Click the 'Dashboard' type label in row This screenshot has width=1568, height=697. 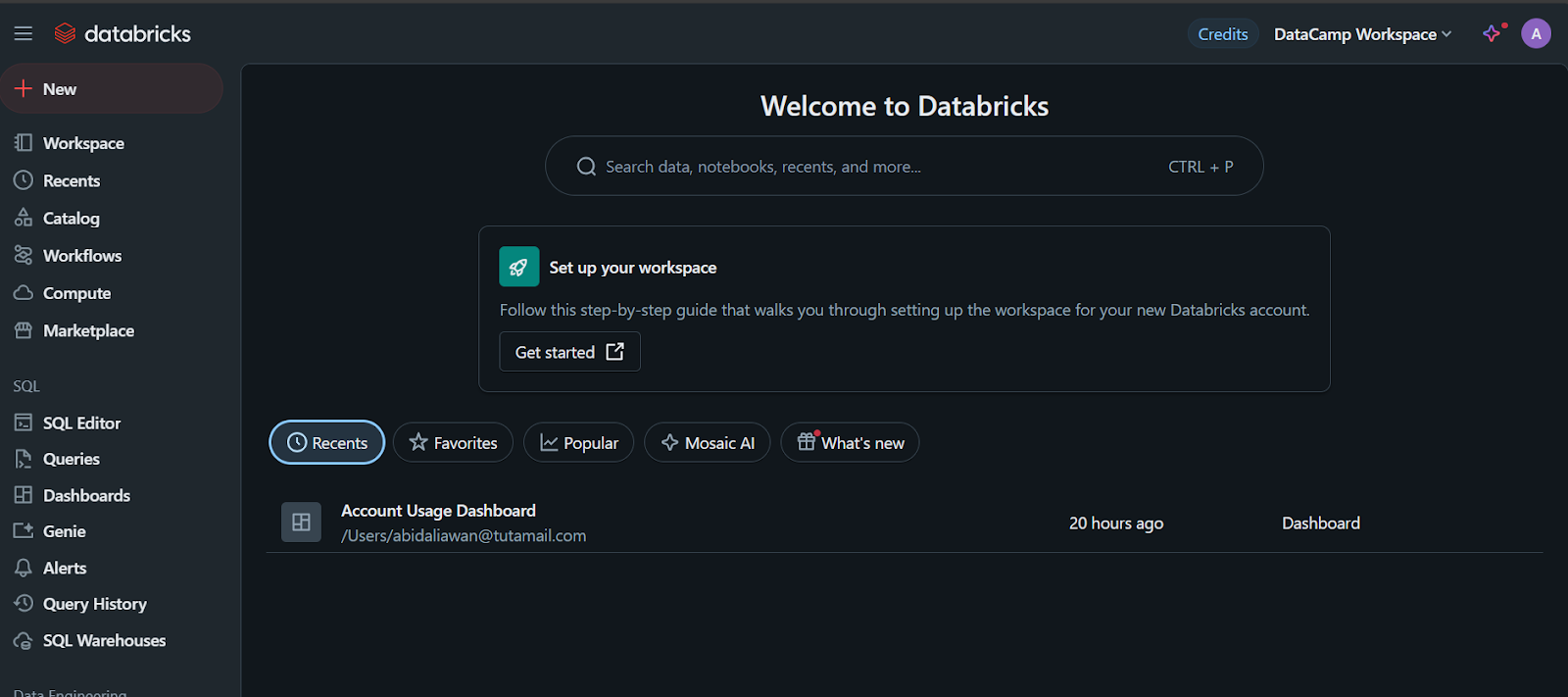pos(1321,523)
